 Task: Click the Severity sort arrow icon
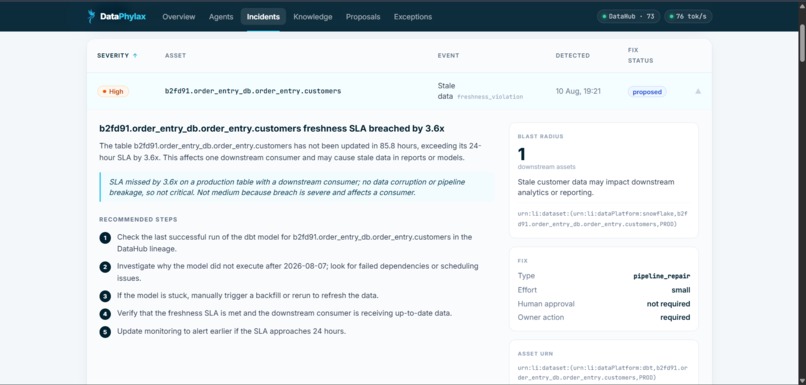135,56
